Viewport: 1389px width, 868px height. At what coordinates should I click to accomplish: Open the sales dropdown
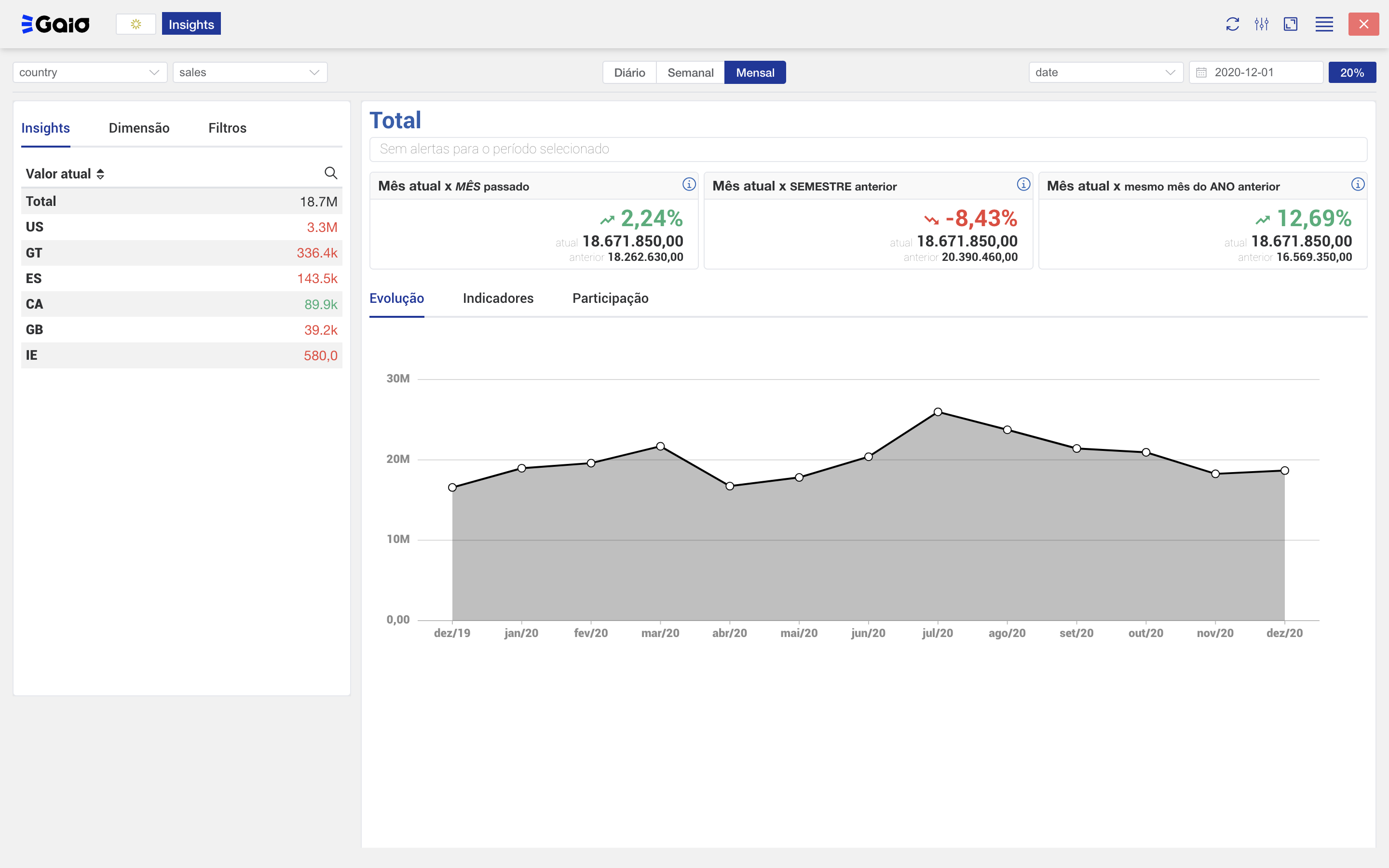[250, 72]
